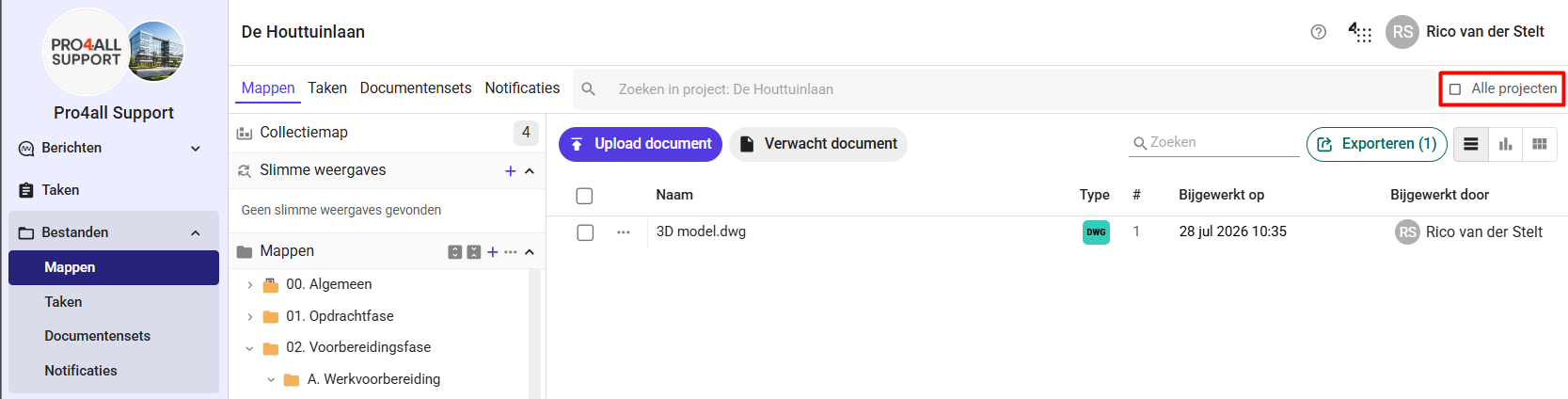
Task: Add a new folder in Mappen panel
Action: pos(492,252)
